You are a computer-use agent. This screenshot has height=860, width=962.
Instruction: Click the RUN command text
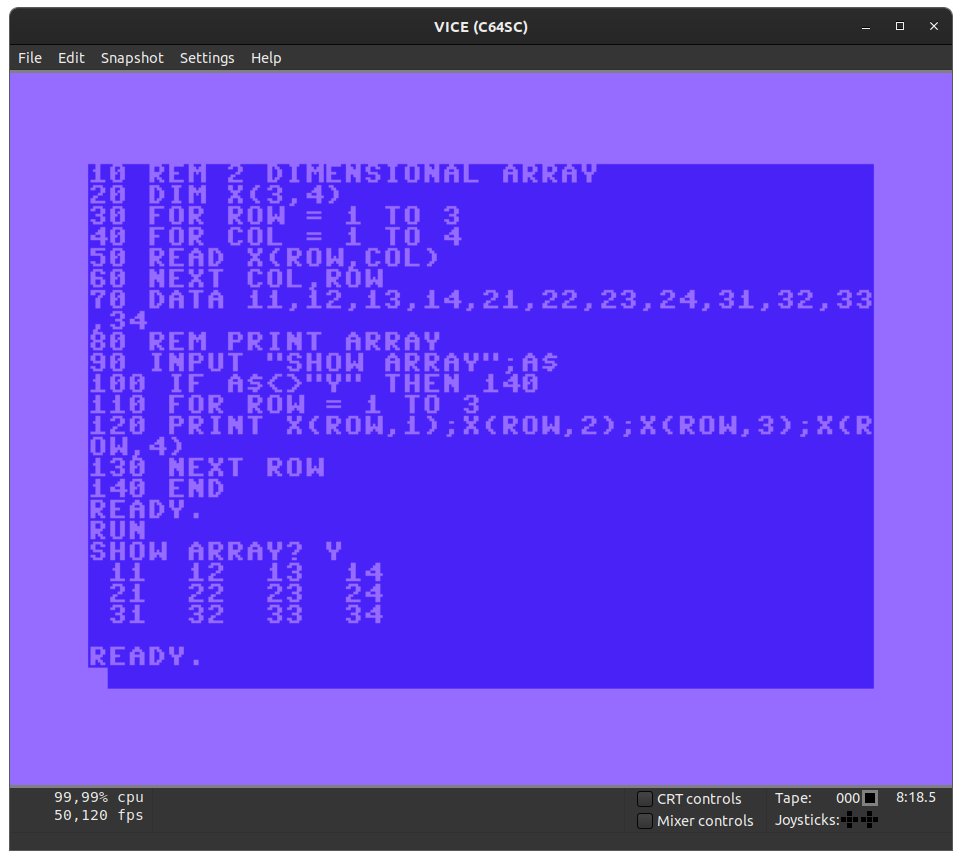(x=117, y=531)
